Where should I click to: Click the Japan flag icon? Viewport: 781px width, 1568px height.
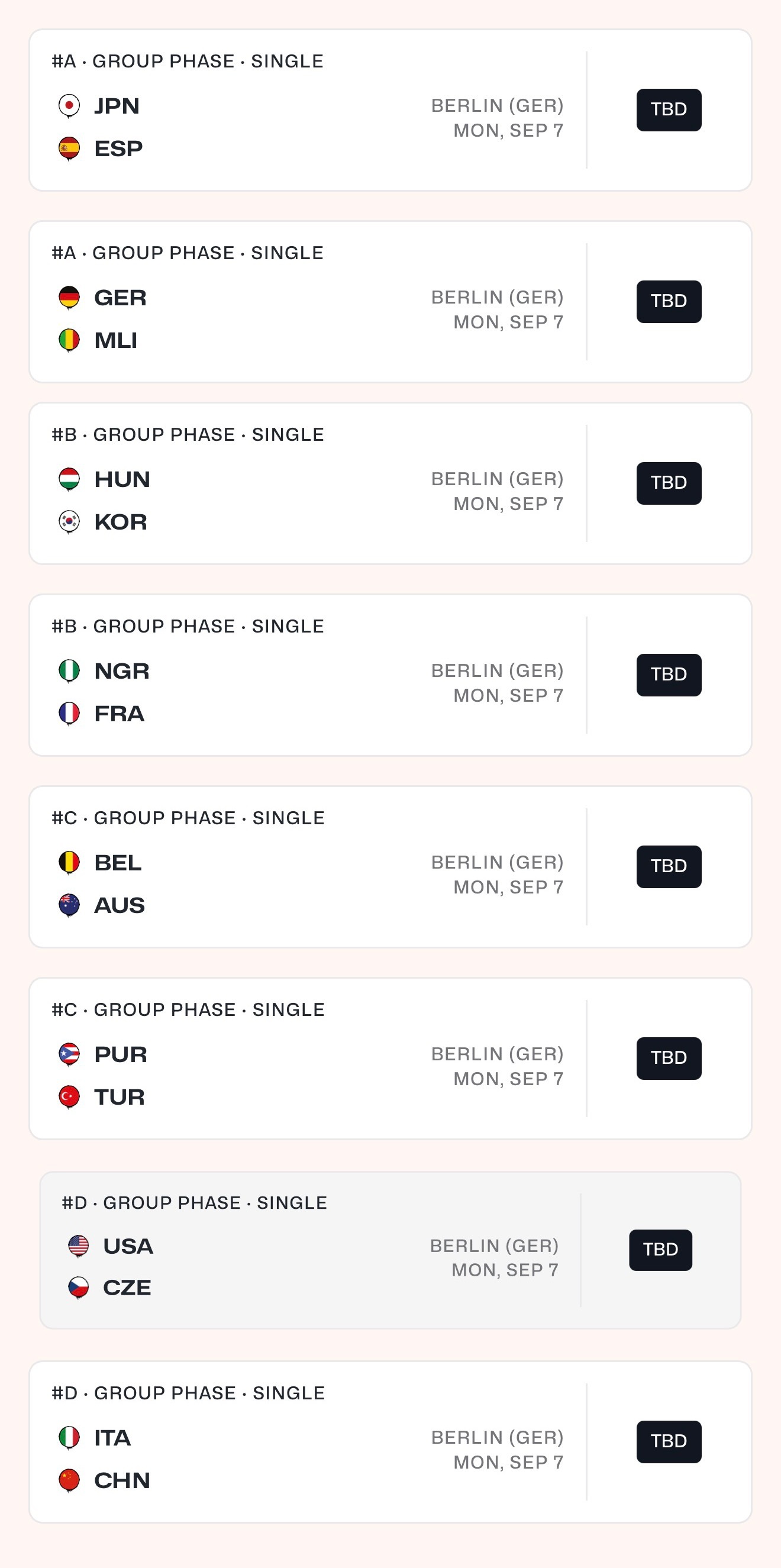pos(69,105)
